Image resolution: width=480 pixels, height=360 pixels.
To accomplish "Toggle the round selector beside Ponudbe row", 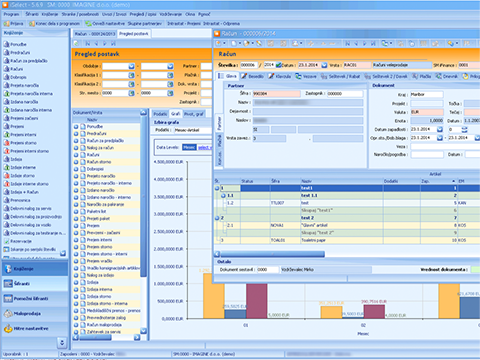I will click(x=76, y=127).
